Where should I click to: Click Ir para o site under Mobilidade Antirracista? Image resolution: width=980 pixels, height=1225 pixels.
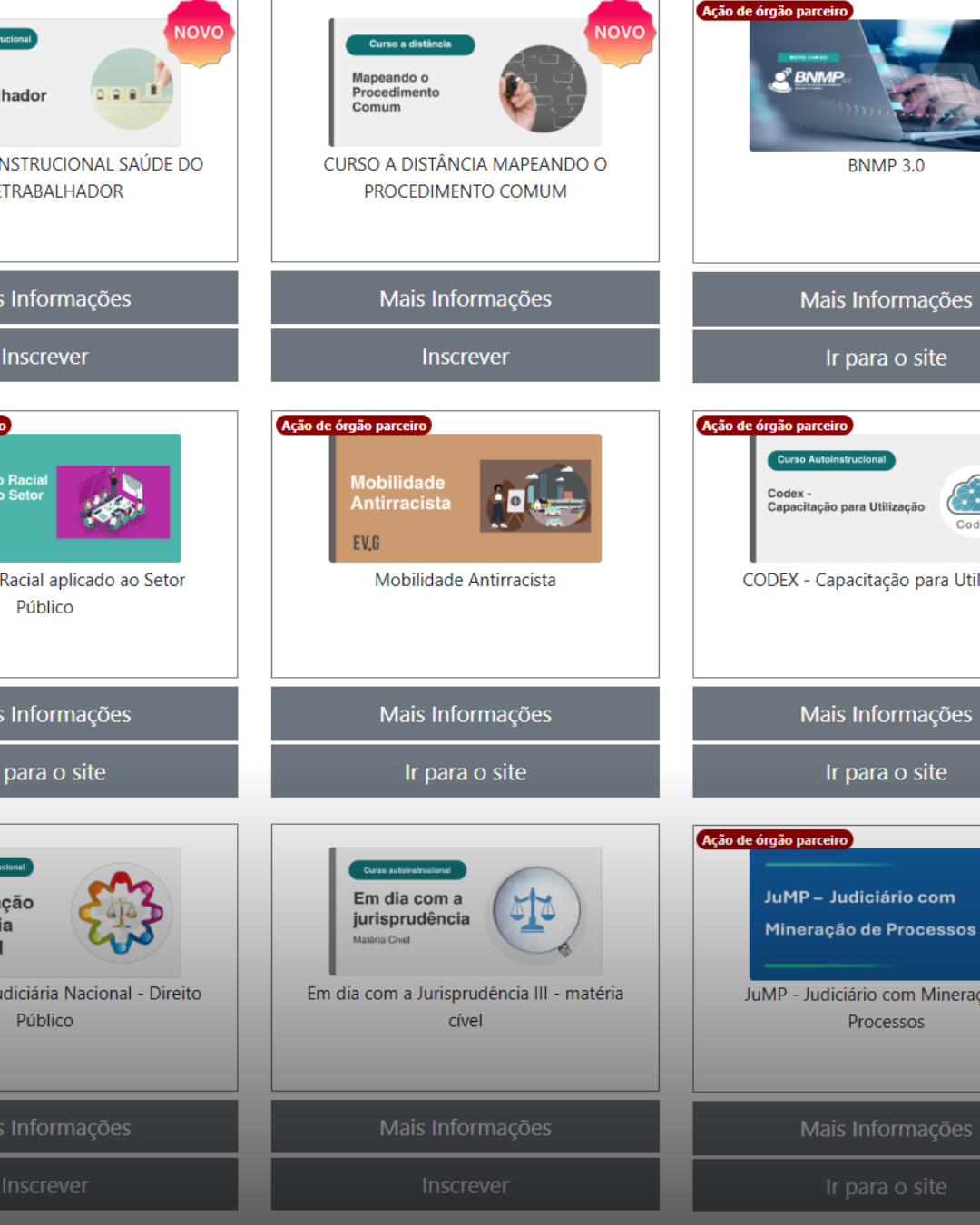coord(465,771)
